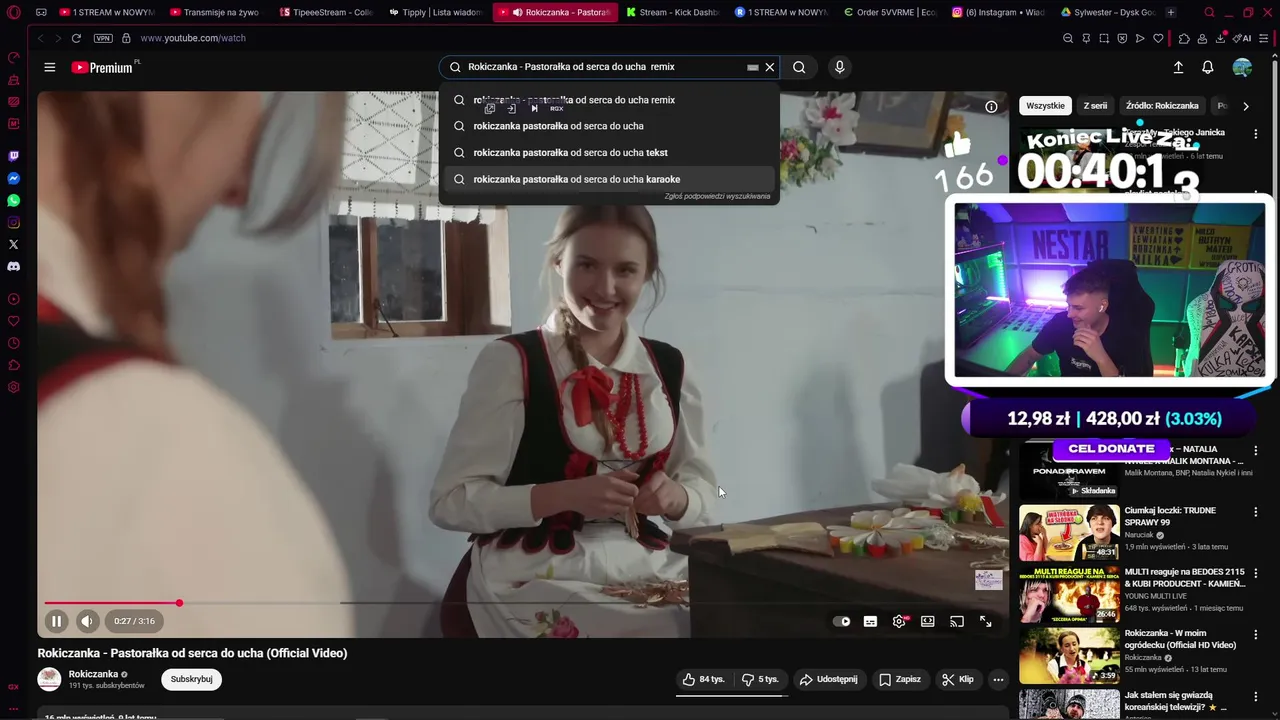Open options for the 'Takiego Janicka' video

[x=1256, y=134]
